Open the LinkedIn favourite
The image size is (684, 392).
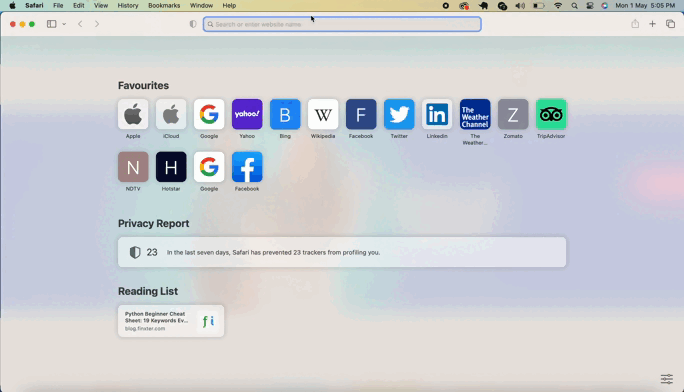(437, 114)
